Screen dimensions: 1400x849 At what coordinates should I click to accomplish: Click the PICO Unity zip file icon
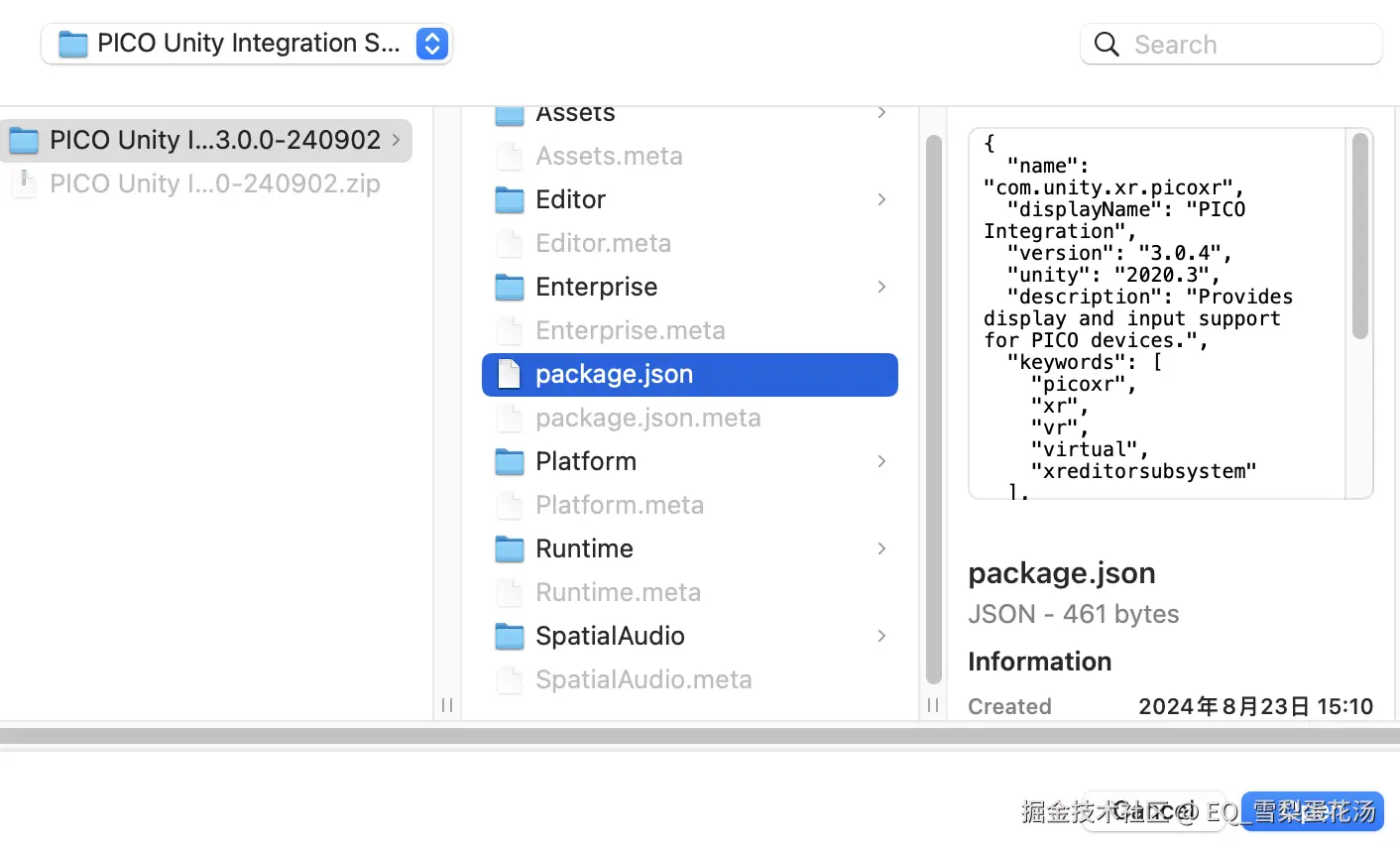coord(24,184)
